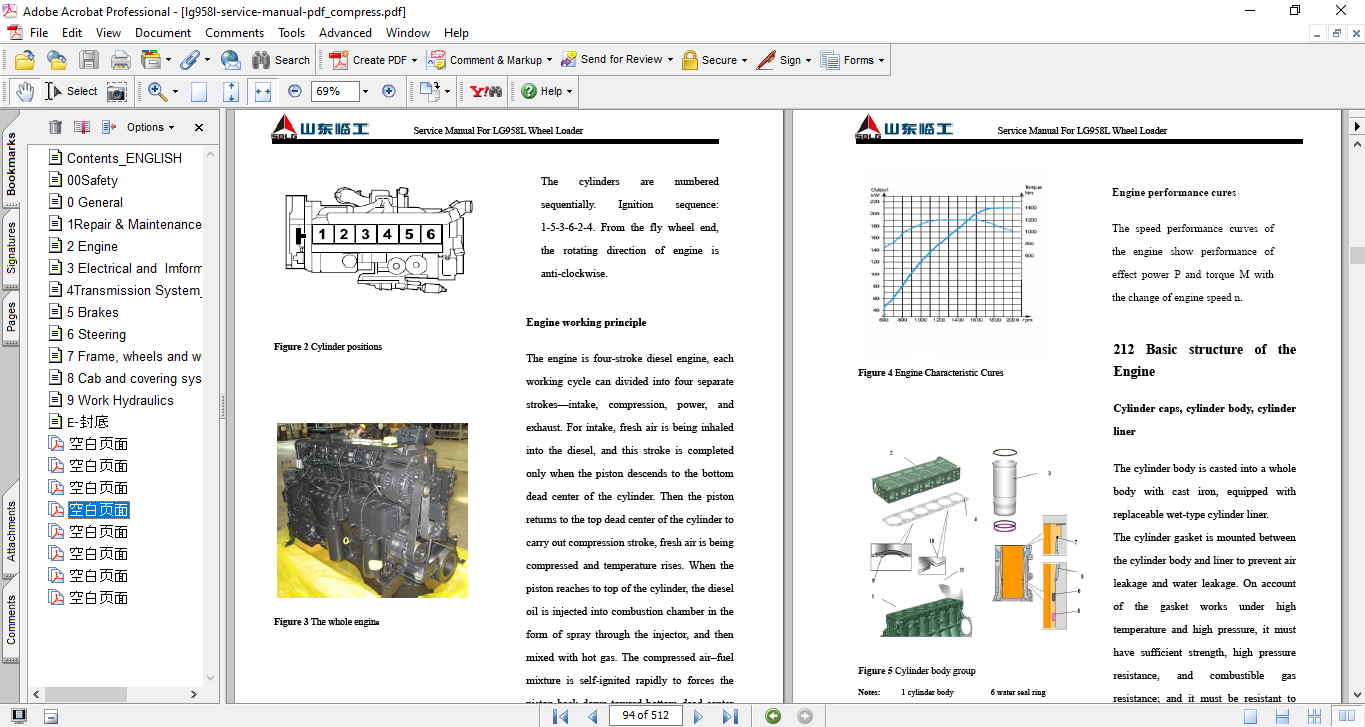Select the Hand tool
Image resolution: width=1365 pixels, height=727 pixels.
[x=24, y=91]
